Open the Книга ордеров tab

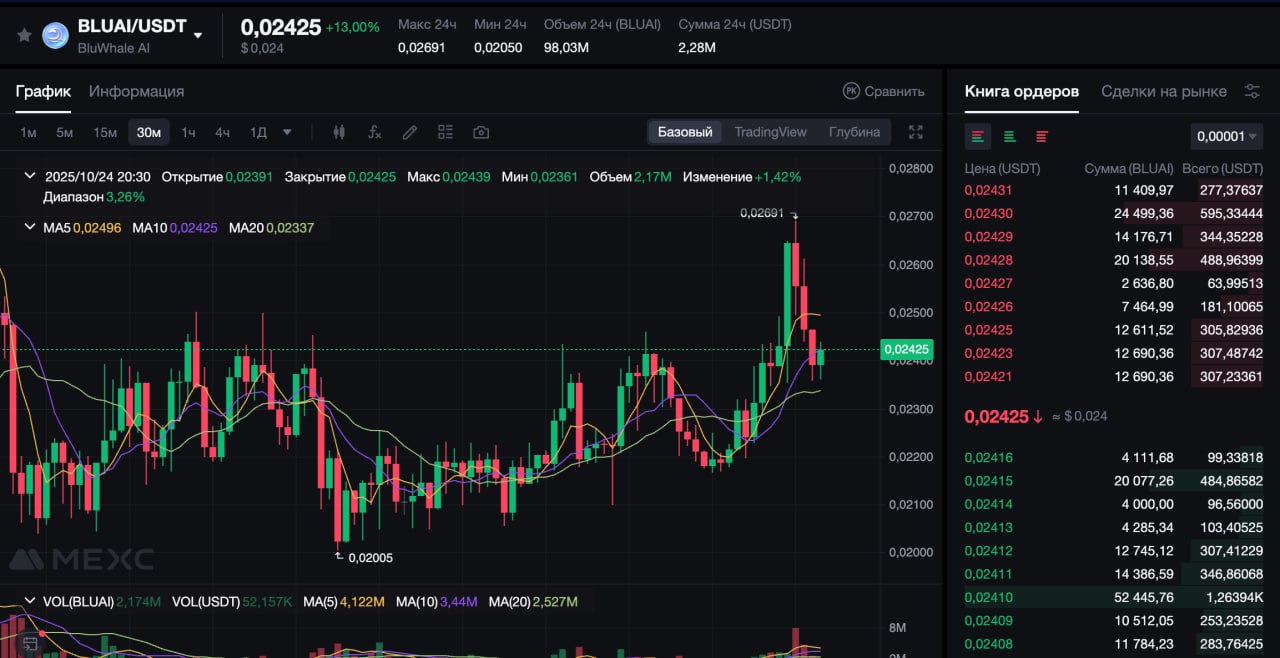pos(1022,91)
